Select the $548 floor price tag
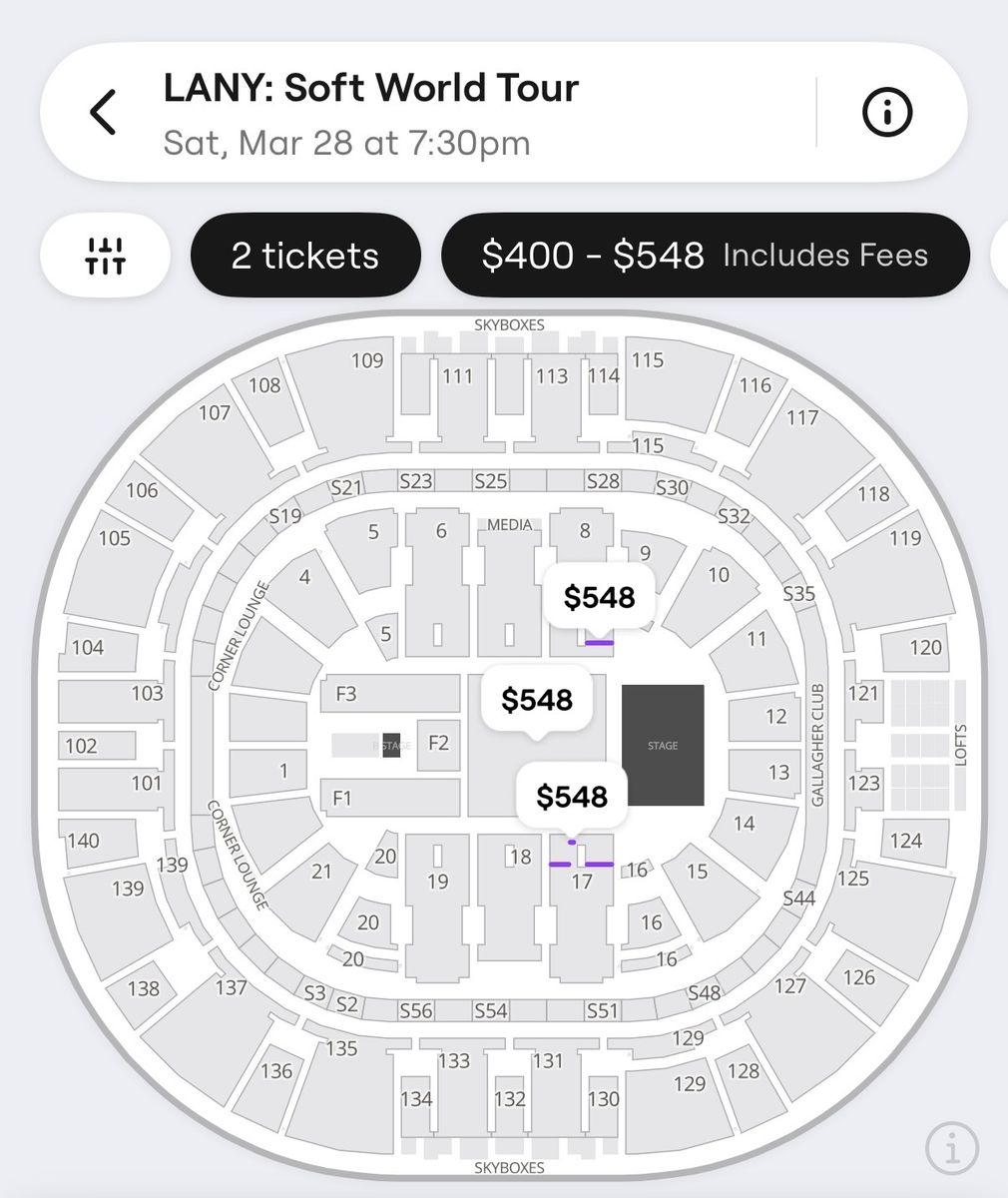The height and width of the screenshot is (1198, 1008). pyautogui.click(x=537, y=700)
